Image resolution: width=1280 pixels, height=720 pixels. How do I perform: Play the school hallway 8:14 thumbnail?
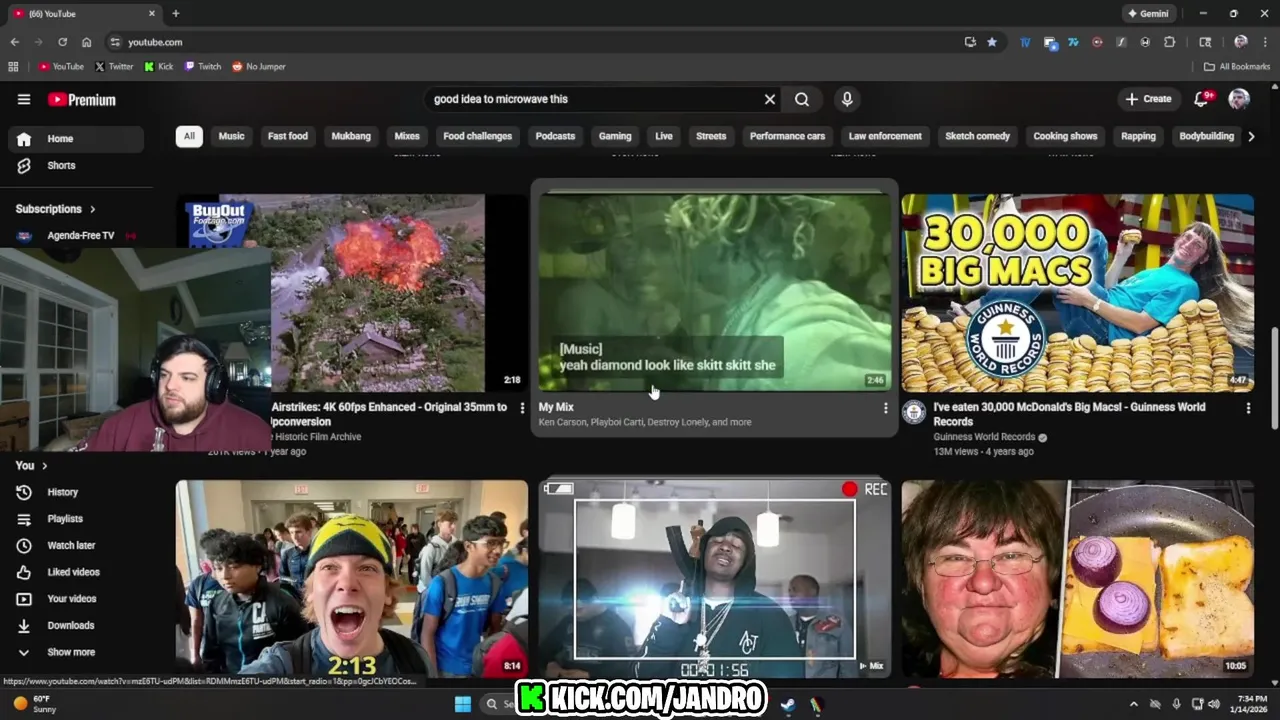click(x=352, y=578)
